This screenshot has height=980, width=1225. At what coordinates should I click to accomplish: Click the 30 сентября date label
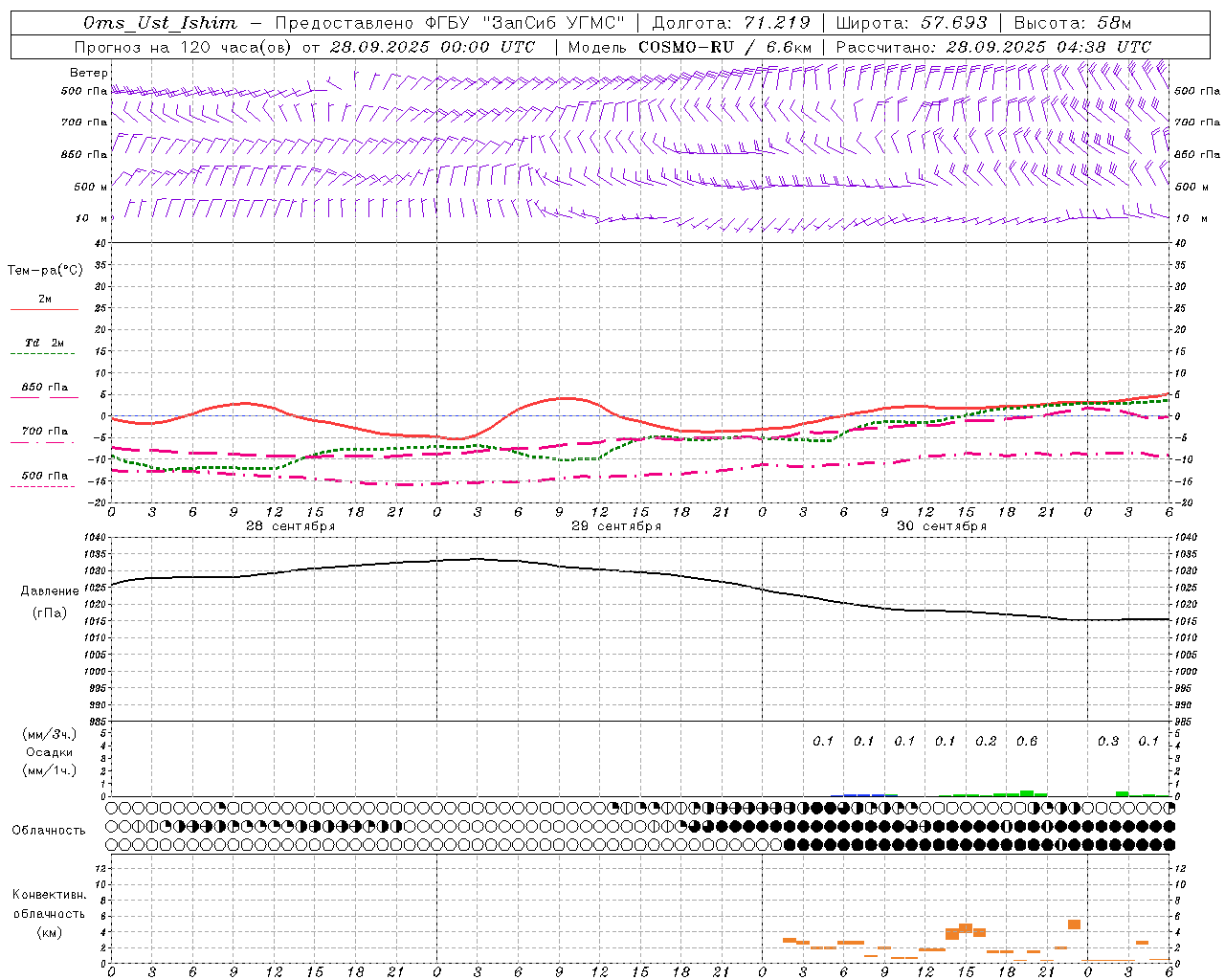[x=942, y=526]
